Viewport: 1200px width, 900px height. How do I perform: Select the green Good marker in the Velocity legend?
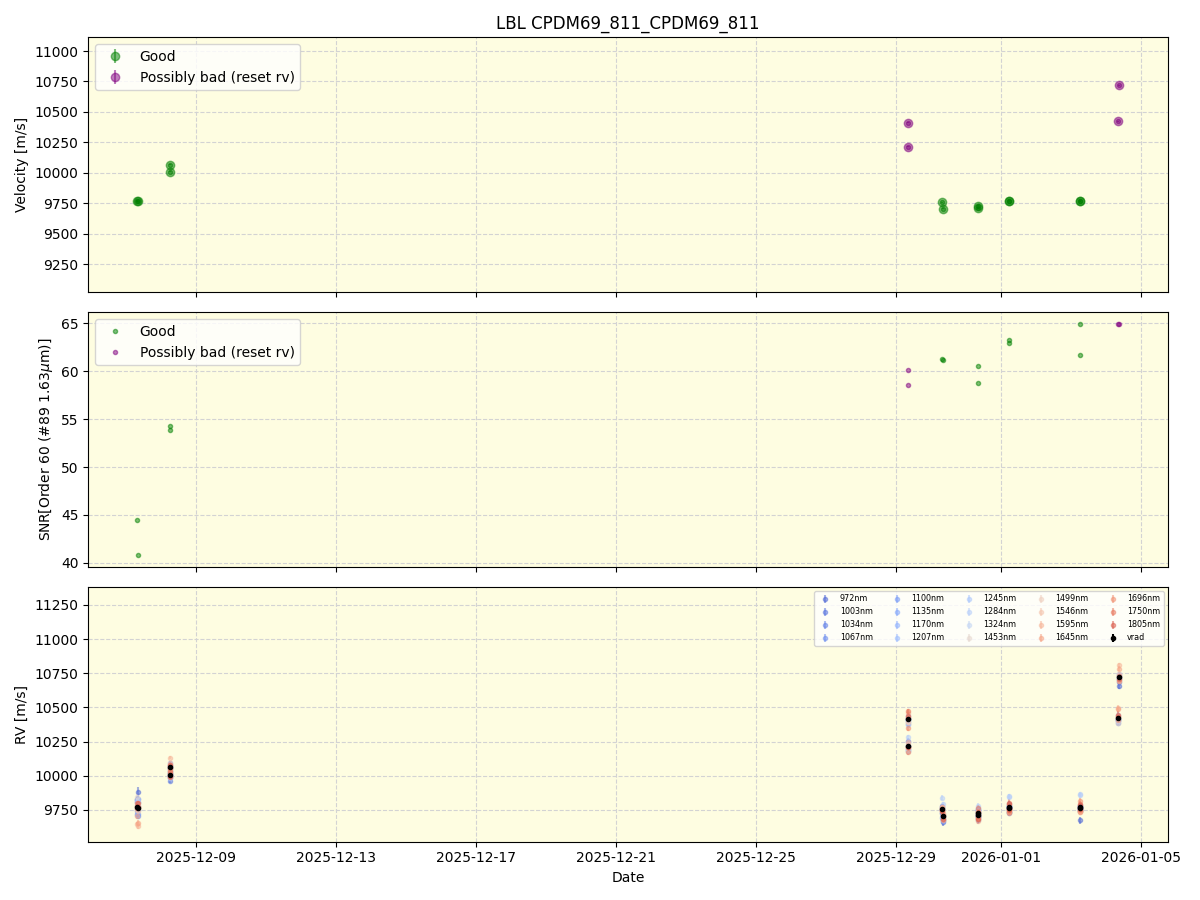(x=117, y=56)
